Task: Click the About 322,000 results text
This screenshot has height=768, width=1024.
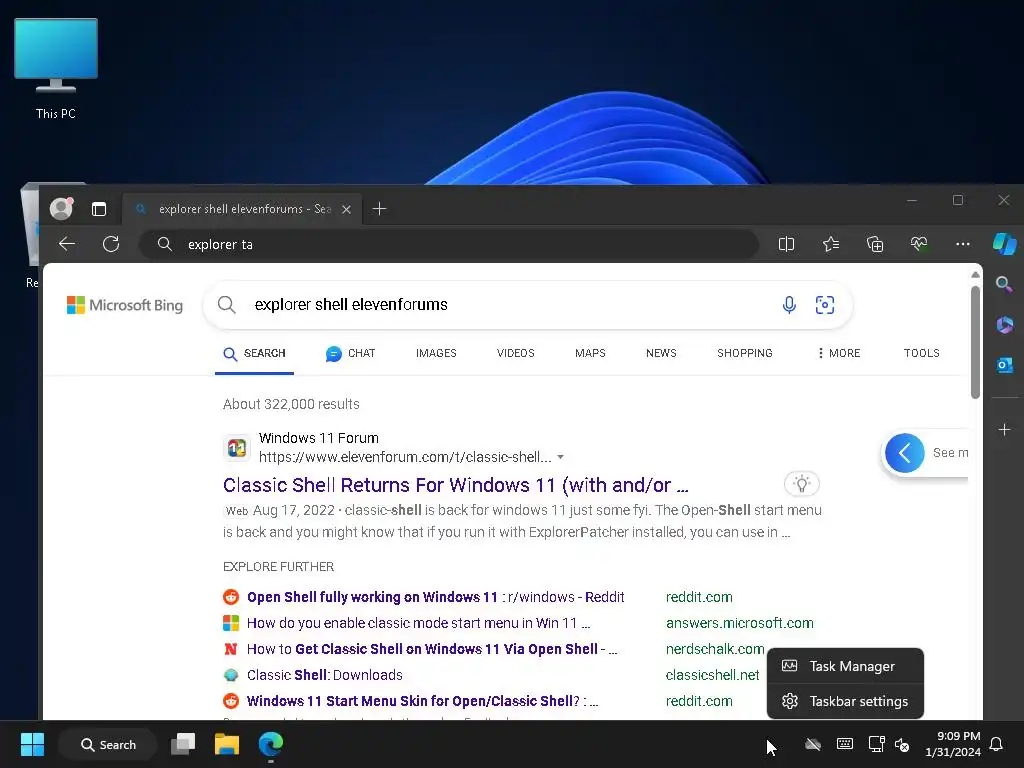Action: pos(291,404)
